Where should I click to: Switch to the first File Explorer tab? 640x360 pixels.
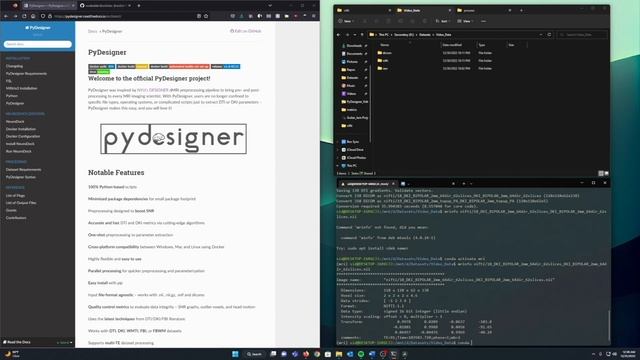coord(362,10)
